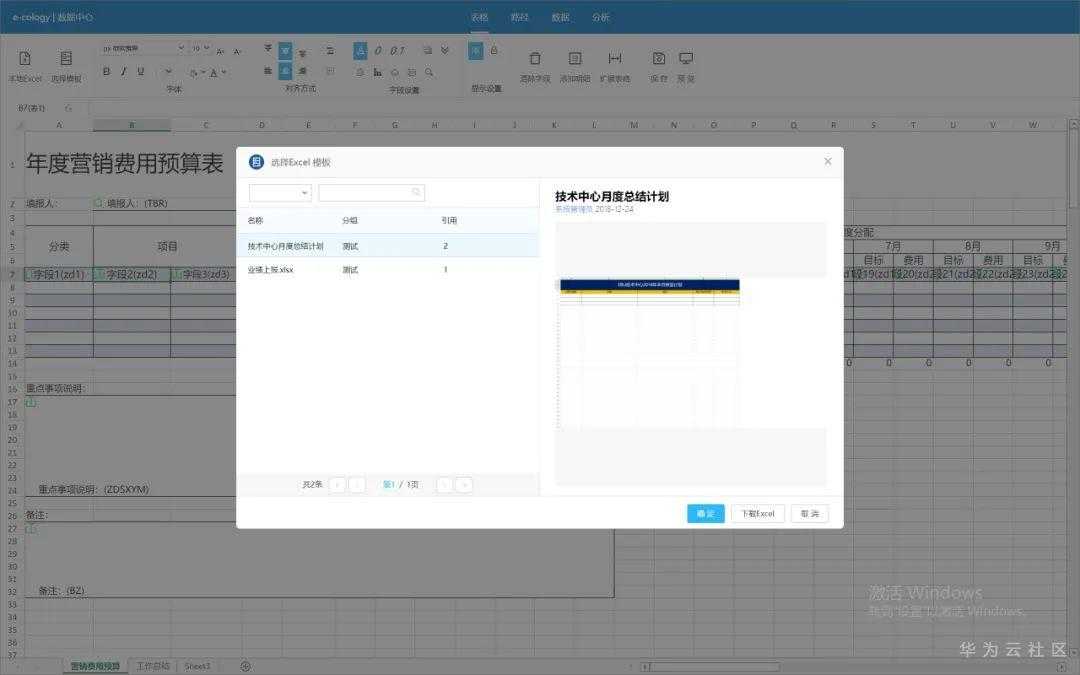Image resolution: width=1080 pixels, height=675 pixels.
Task: Click the 添加明细 icon
Action: pos(575,59)
